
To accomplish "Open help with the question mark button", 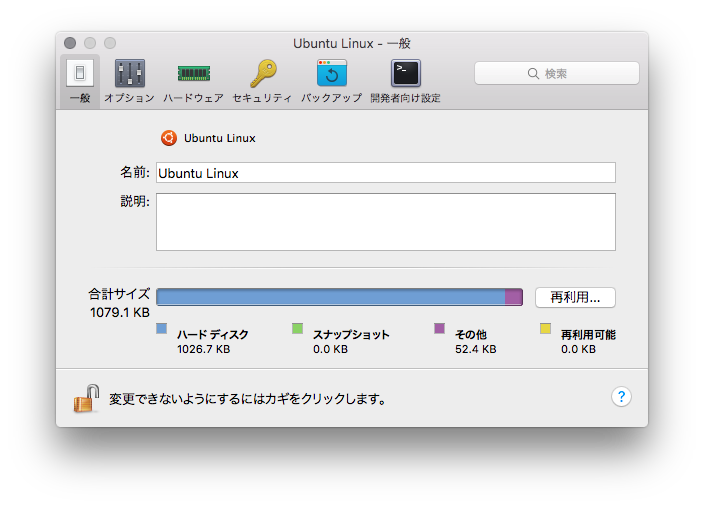I will pyautogui.click(x=621, y=397).
